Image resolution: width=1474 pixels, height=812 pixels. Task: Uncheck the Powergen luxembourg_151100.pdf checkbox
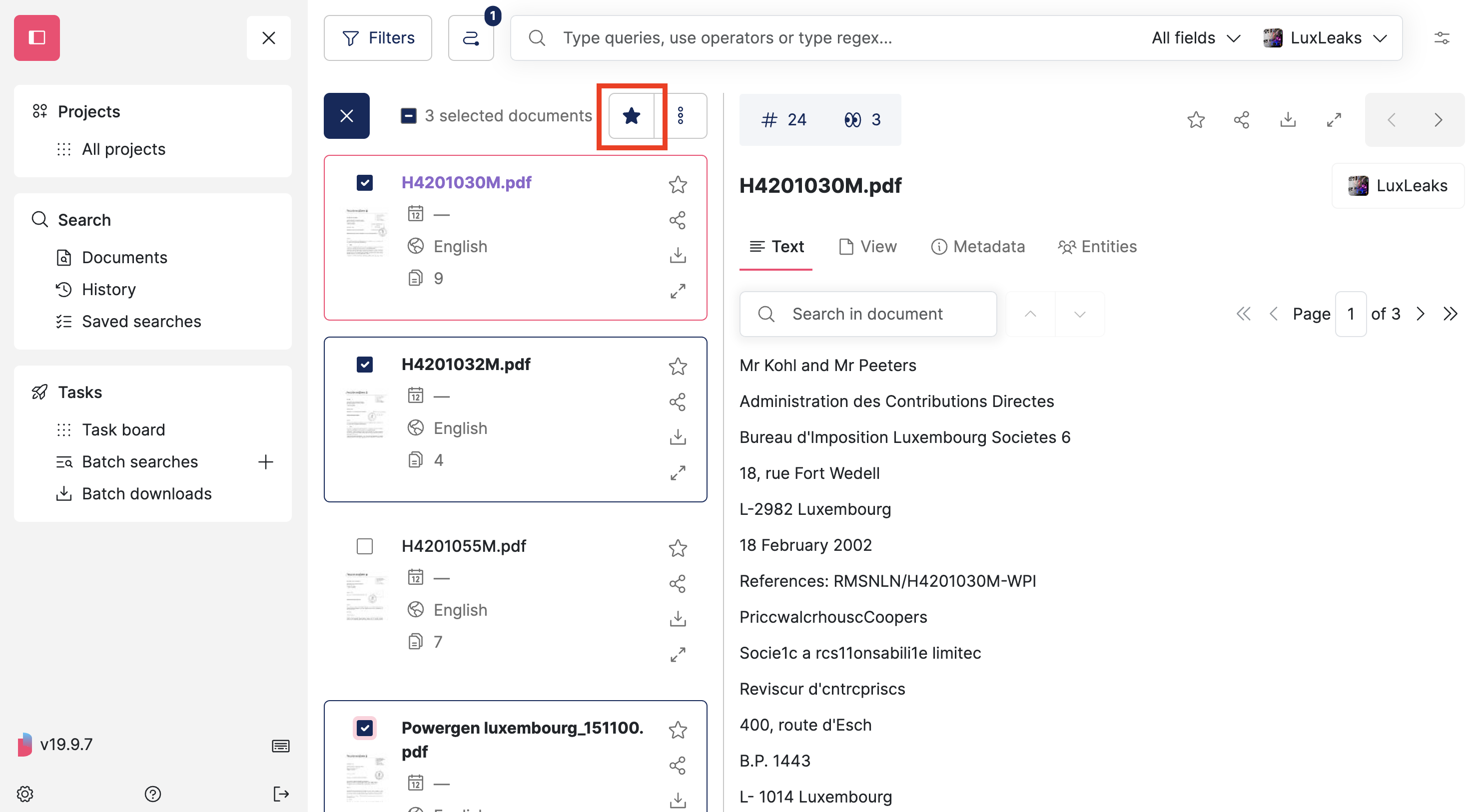[364, 728]
